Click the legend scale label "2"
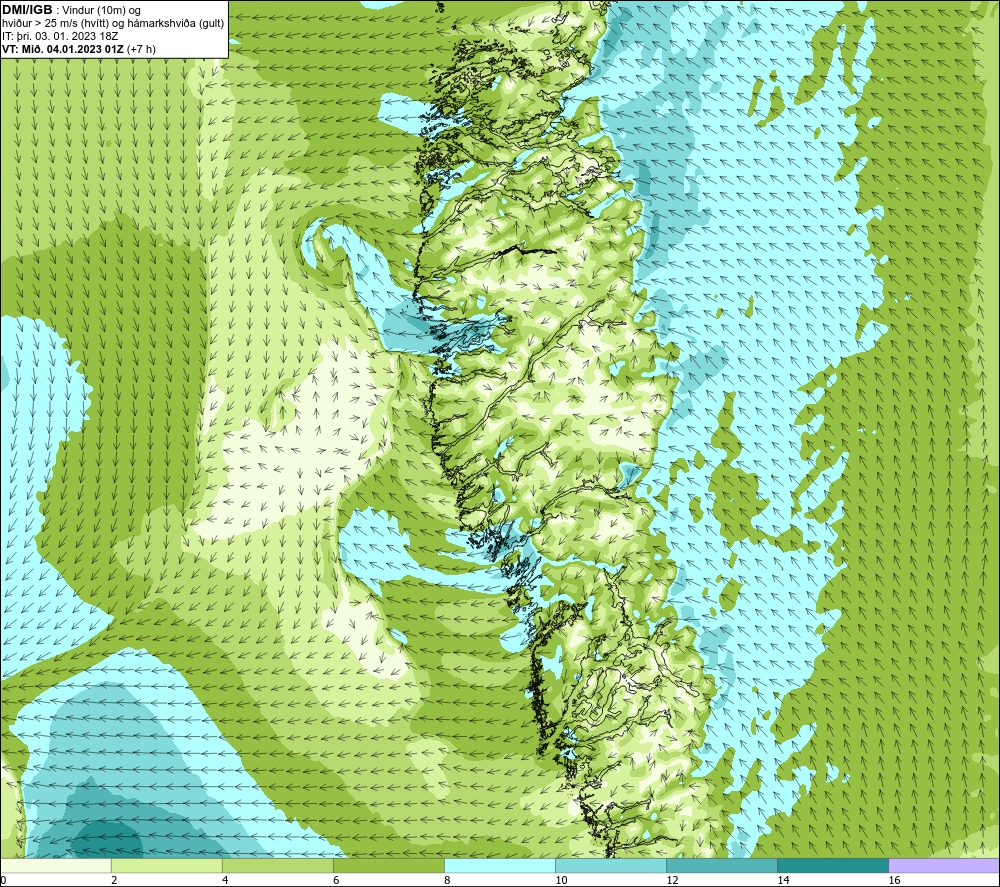 pyautogui.click(x=114, y=880)
